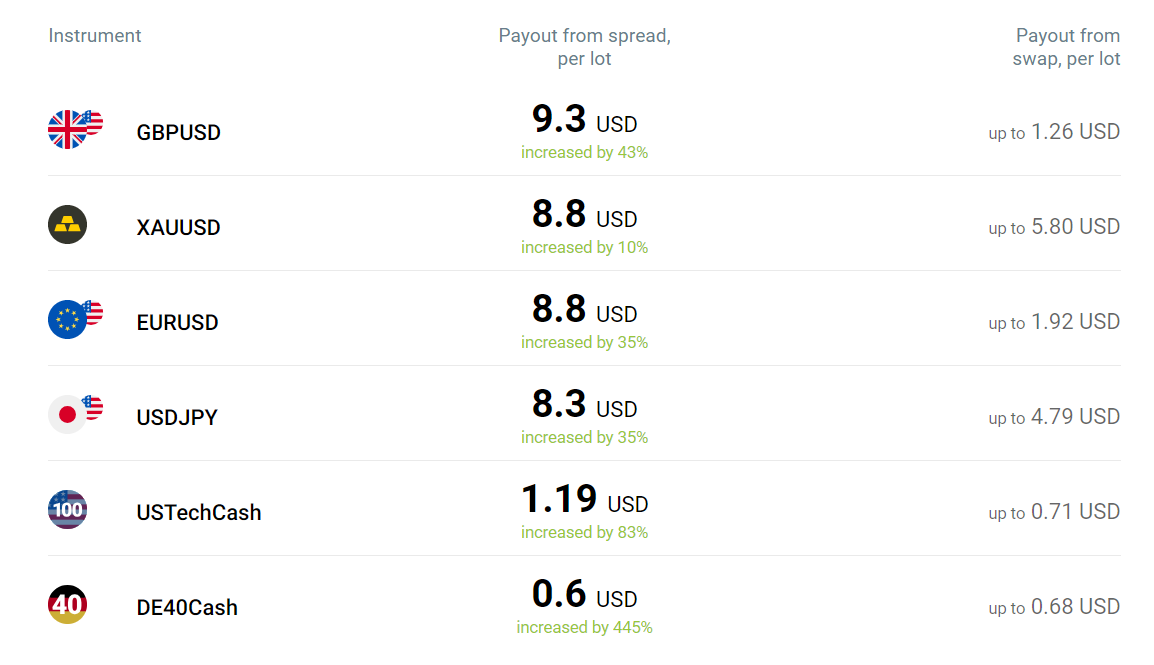Image resolution: width=1154 pixels, height=665 pixels.
Task: Select the USTechCash instrument name
Action: (199, 512)
